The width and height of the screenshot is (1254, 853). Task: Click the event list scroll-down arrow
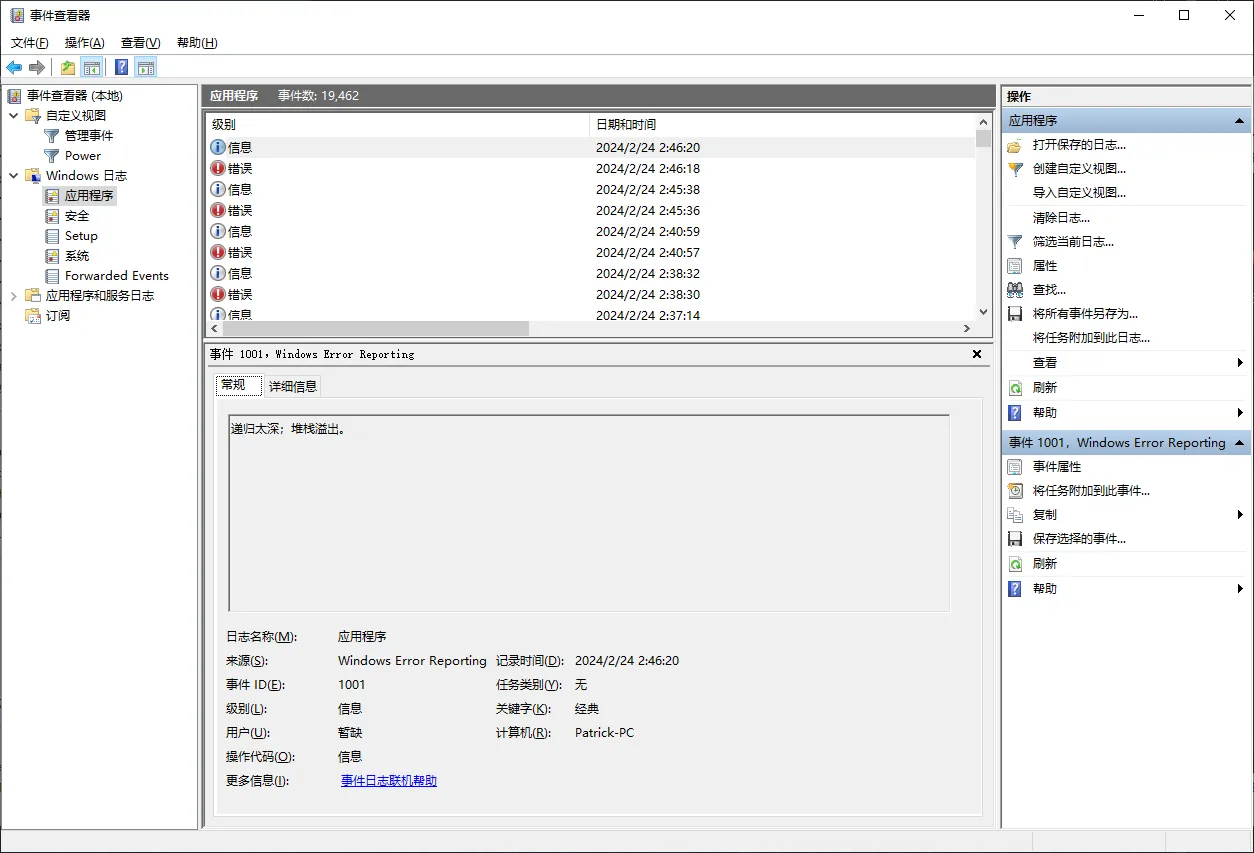tap(983, 312)
